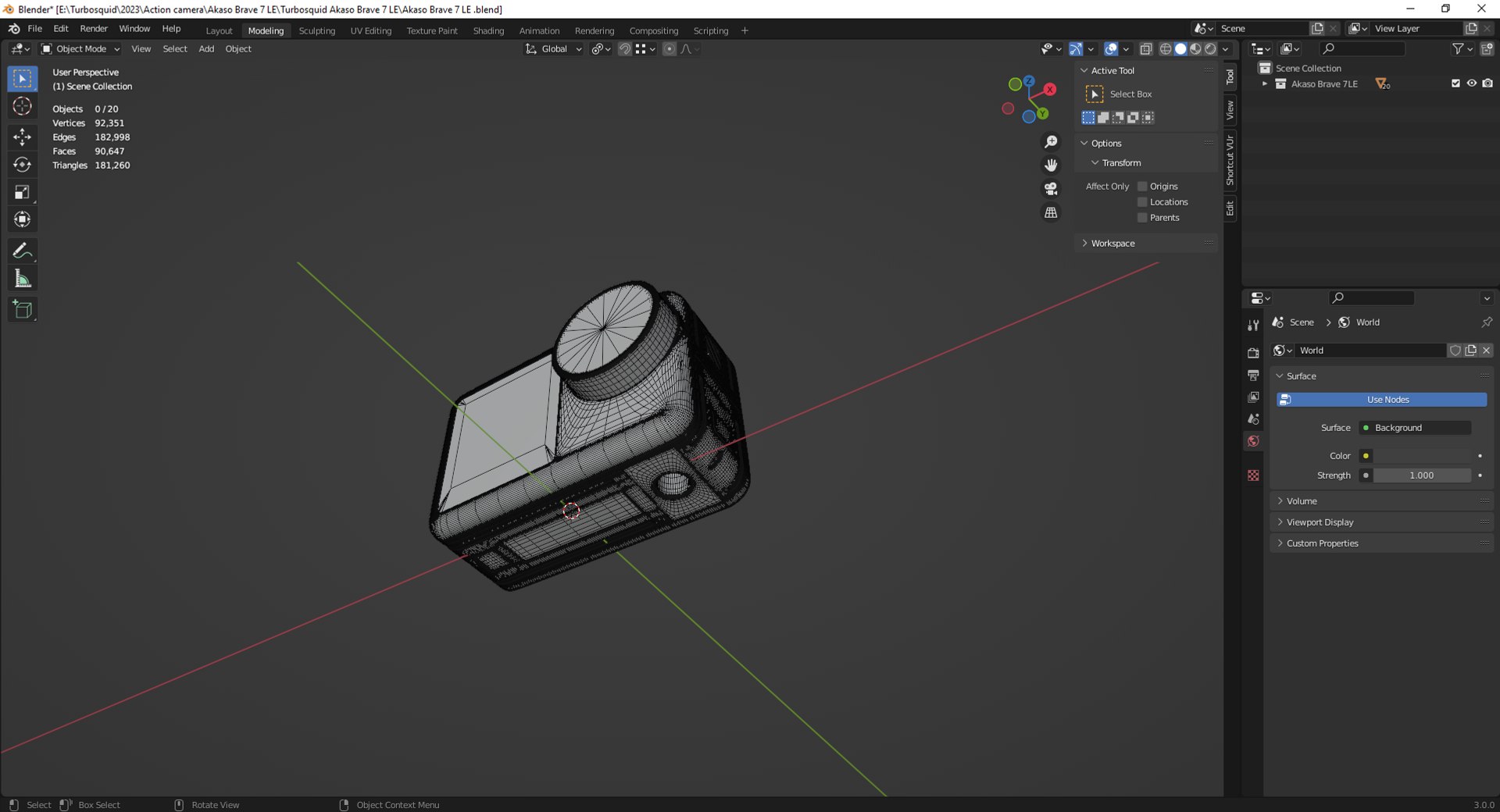This screenshot has height=812, width=1500.
Task: Uncheck Akaso Brave 7LE collection exclude checkbox
Action: point(1455,84)
